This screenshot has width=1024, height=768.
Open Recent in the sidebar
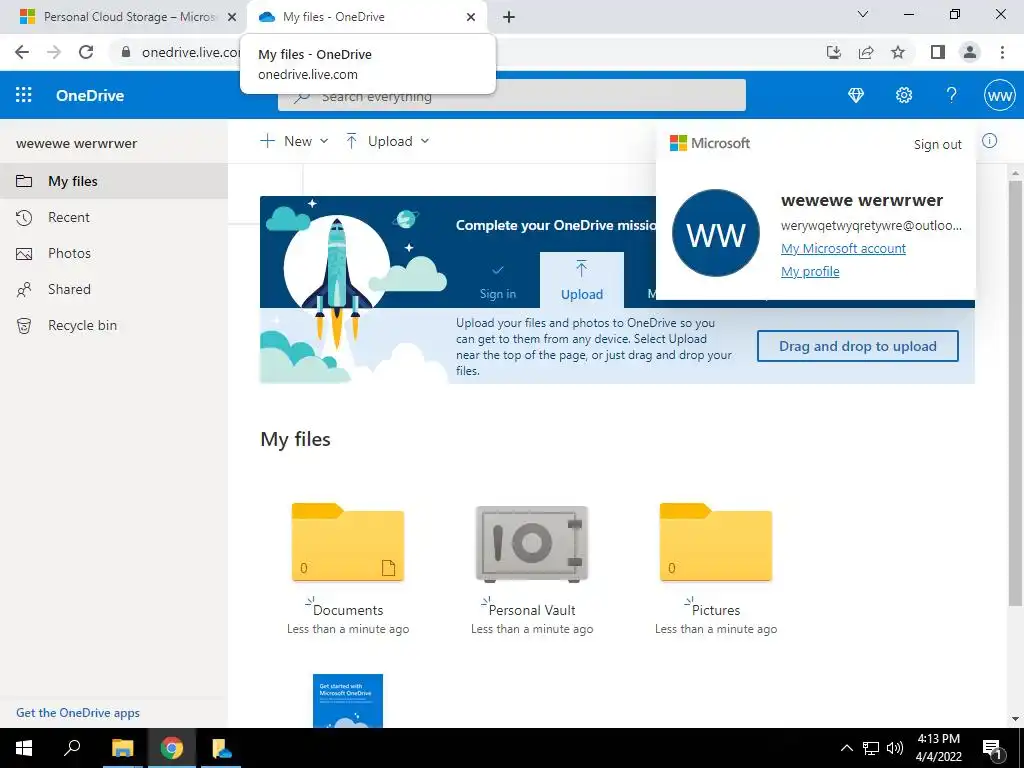pyautogui.click(x=114, y=217)
